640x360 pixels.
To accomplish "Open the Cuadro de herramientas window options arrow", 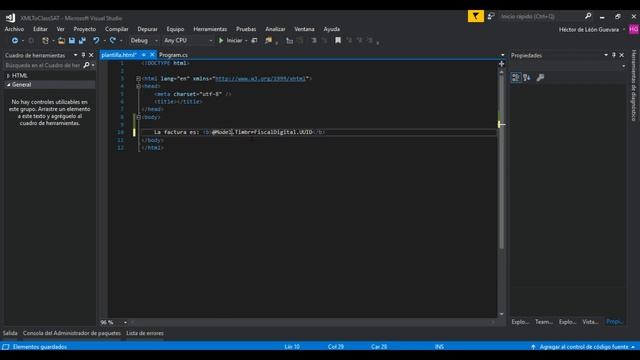I will click(76, 55).
